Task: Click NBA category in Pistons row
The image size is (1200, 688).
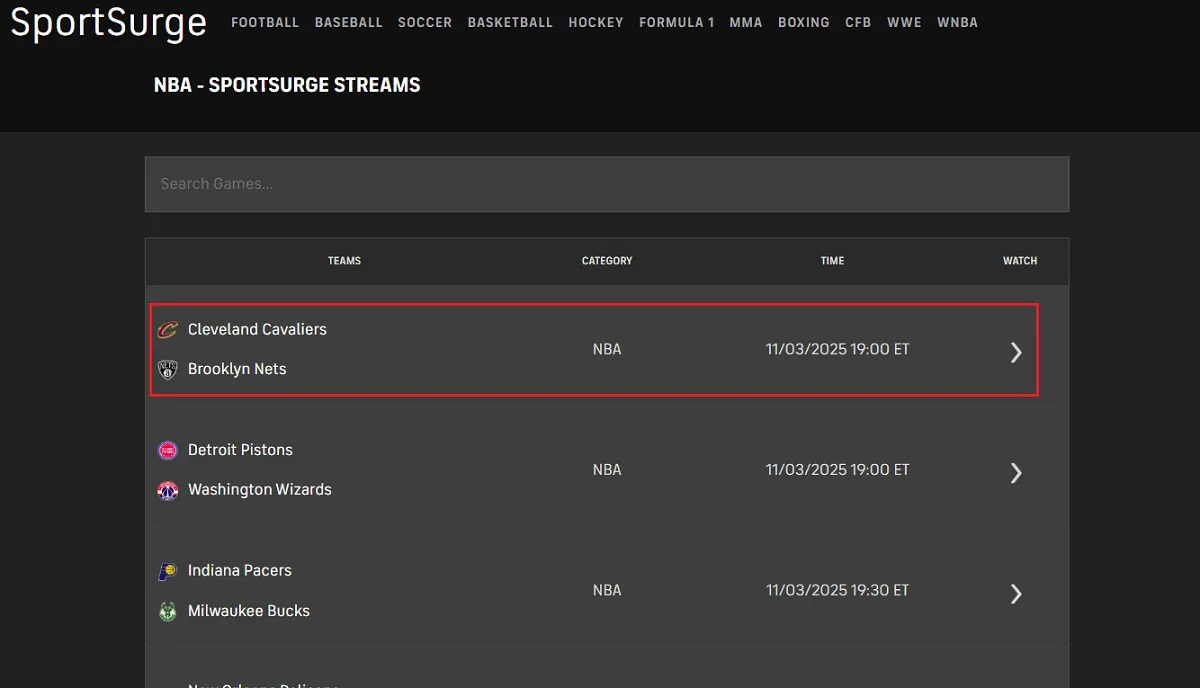Action: 607,469
